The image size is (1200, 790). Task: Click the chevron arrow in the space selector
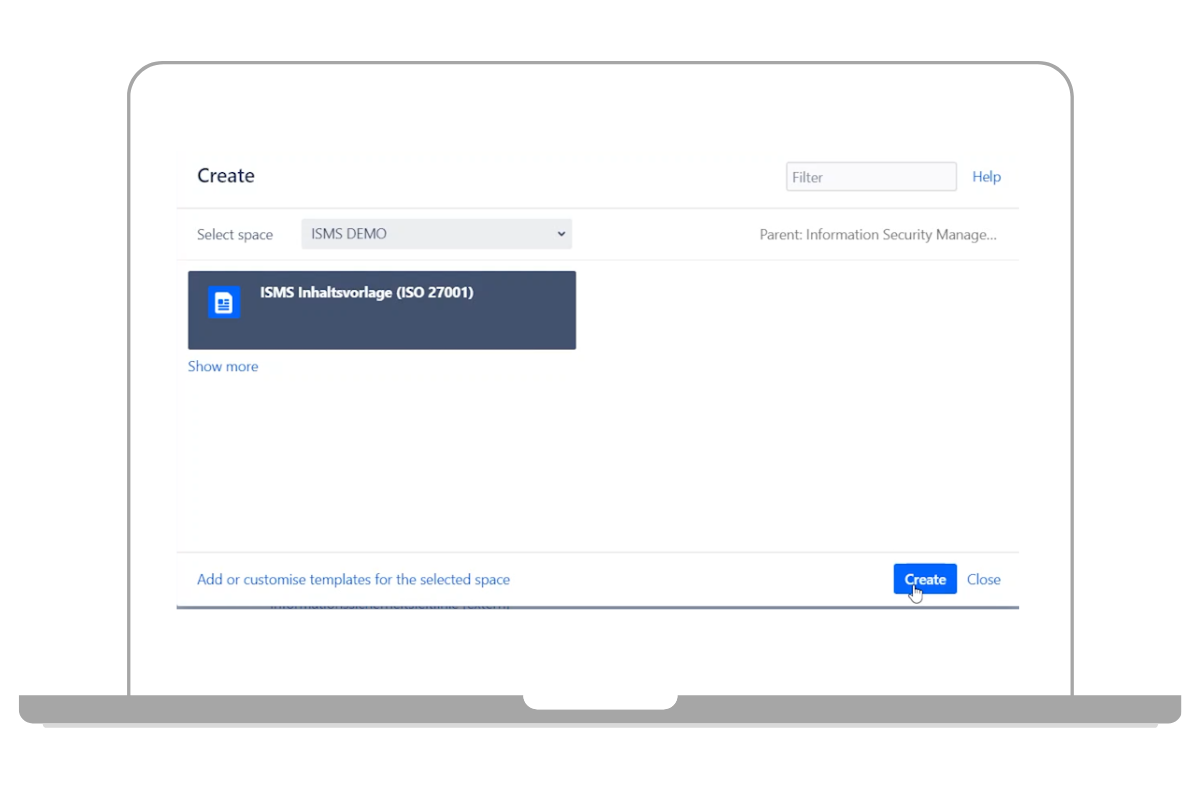561,234
